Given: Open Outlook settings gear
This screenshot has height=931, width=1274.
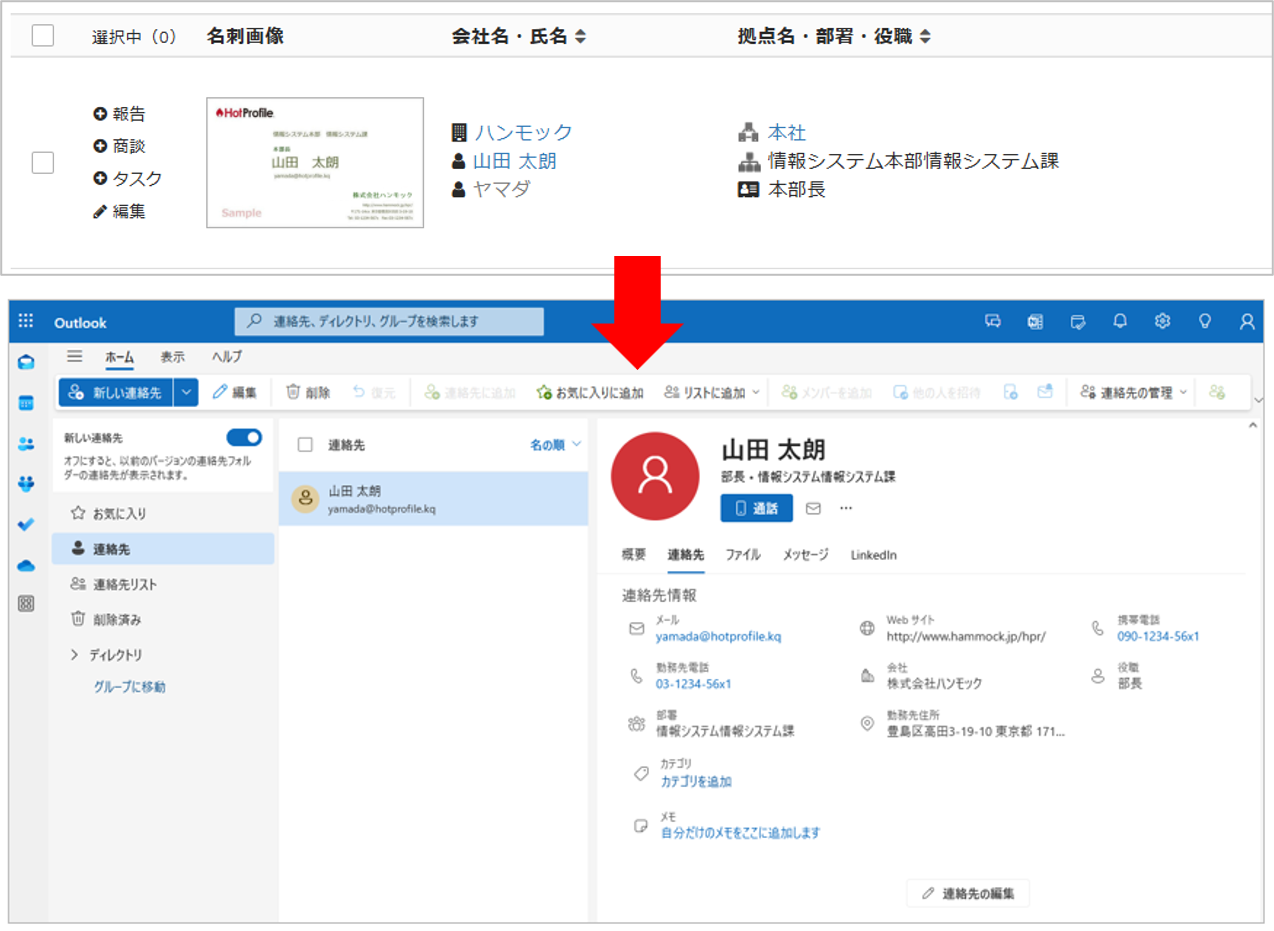Looking at the screenshot, I should 1162,321.
